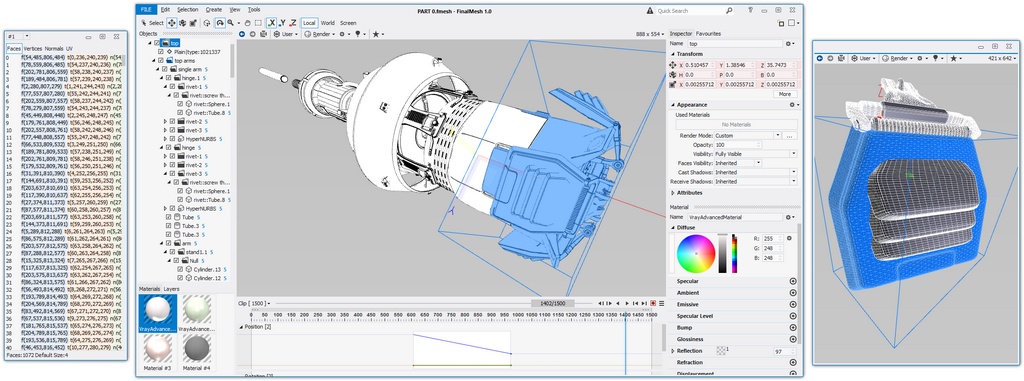Uncheck the Plain|type:1021337 checkbox
Screen dimensions: 1024x381
[x=161, y=52]
